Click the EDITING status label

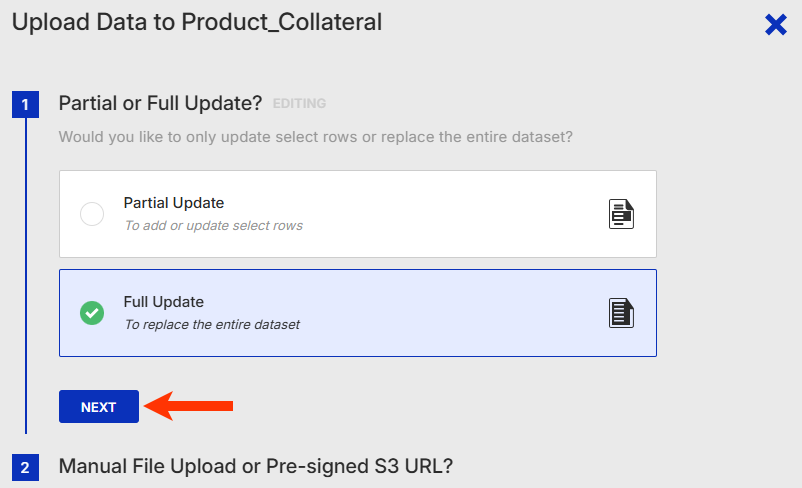click(x=299, y=104)
